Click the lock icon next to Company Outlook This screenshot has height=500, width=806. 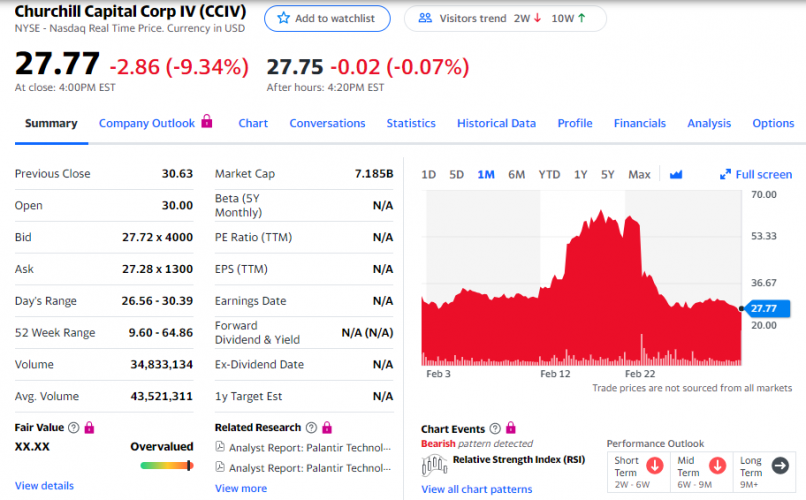click(207, 121)
